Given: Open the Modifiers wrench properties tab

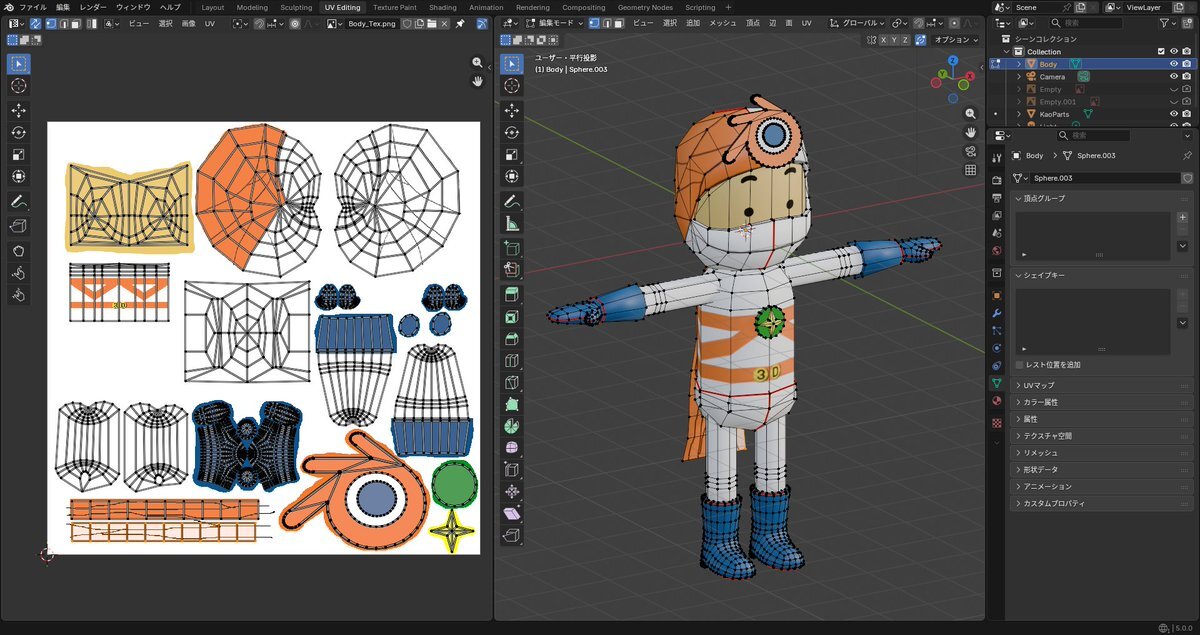Looking at the screenshot, I should 996,313.
